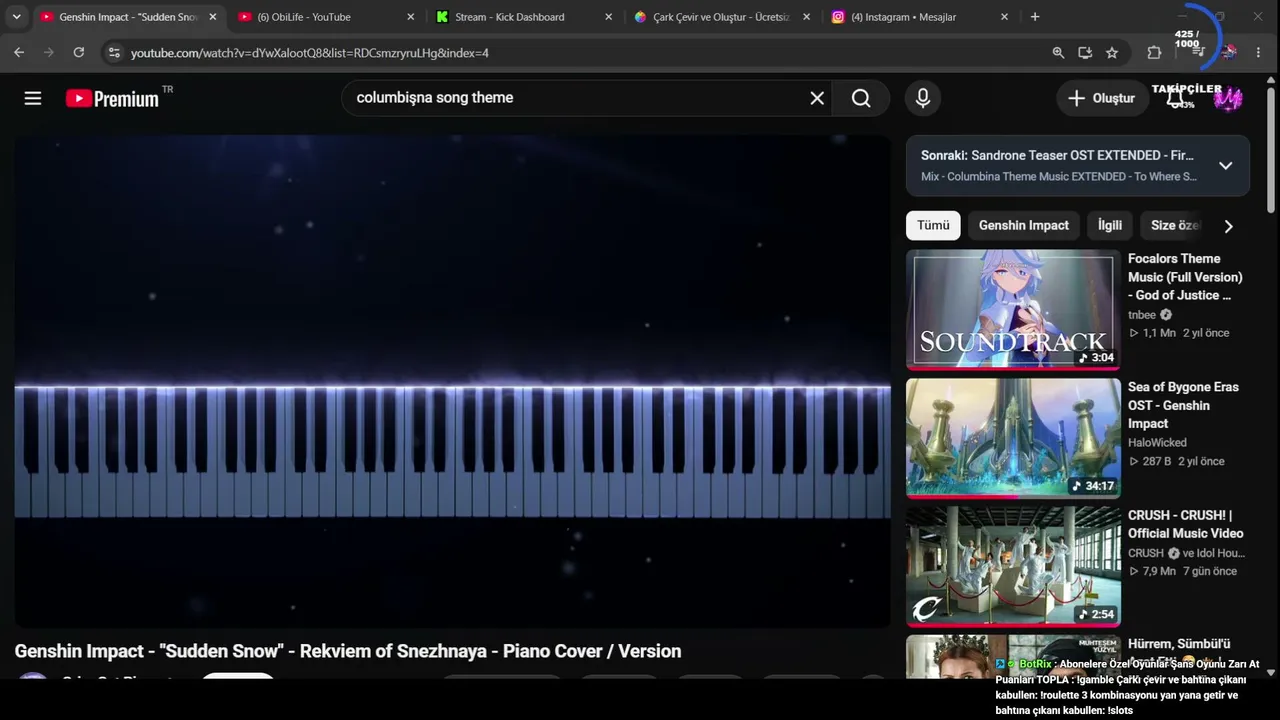The height and width of the screenshot is (720, 1280).
Task: Open the tab search dropdown
Action: click(16, 17)
